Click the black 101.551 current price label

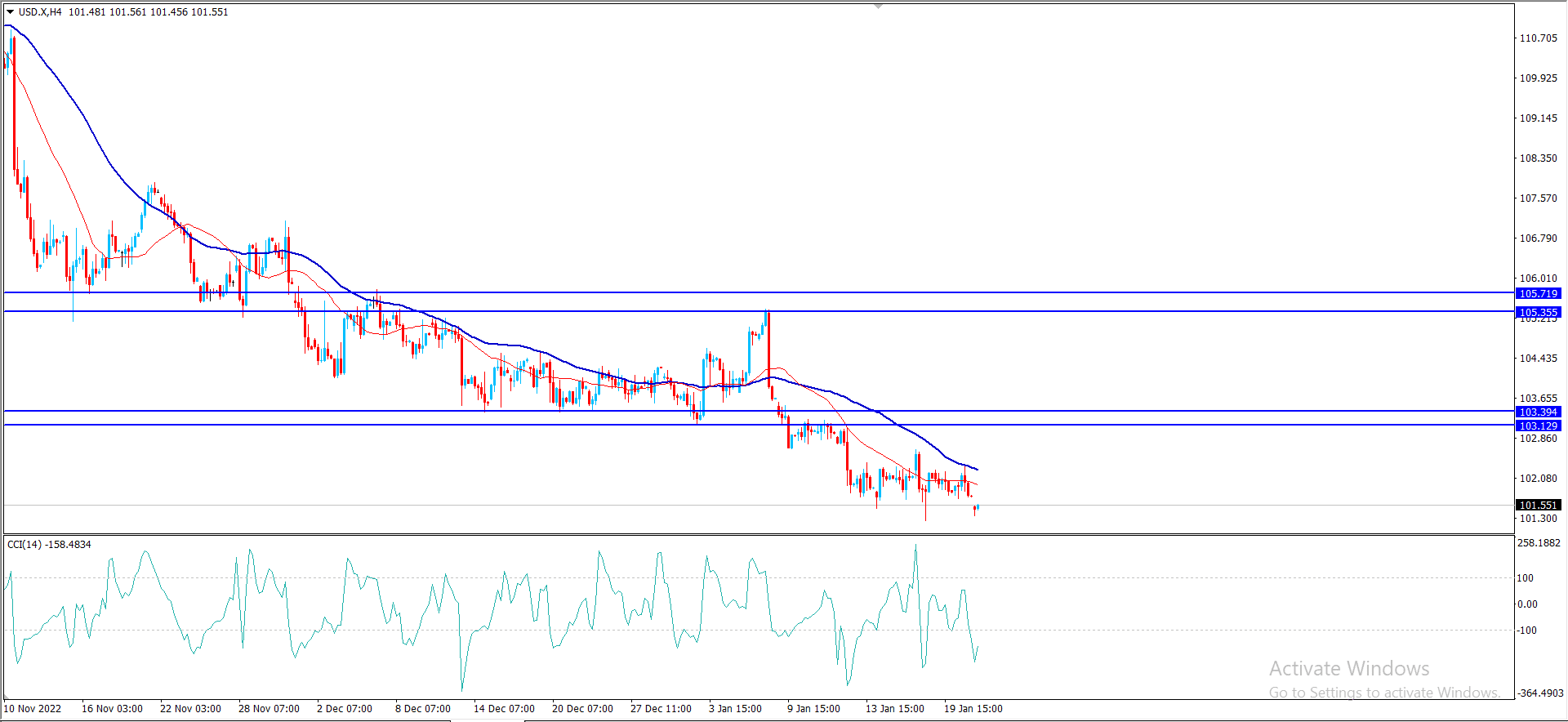pos(1539,505)
